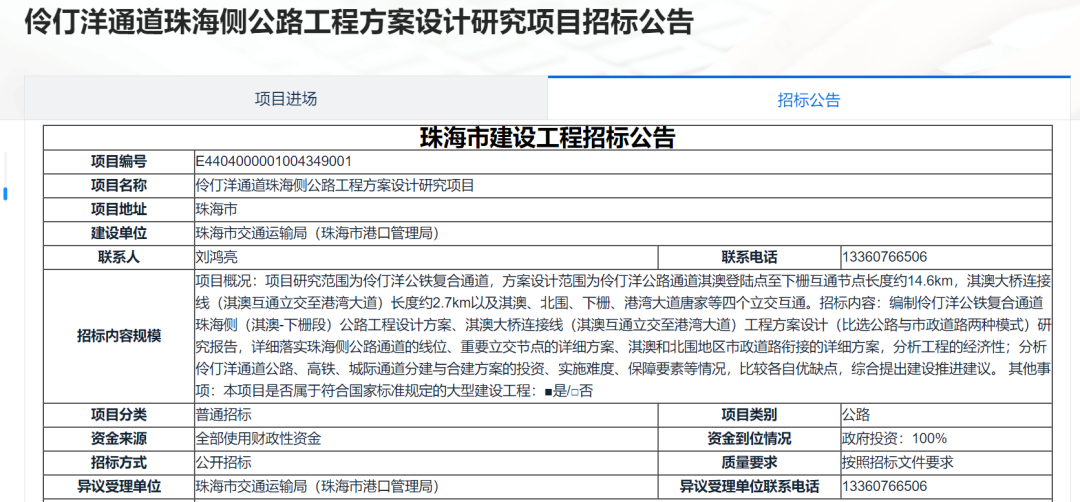
Task: Click the 联系电话 label cell
Action: point(749,258)
